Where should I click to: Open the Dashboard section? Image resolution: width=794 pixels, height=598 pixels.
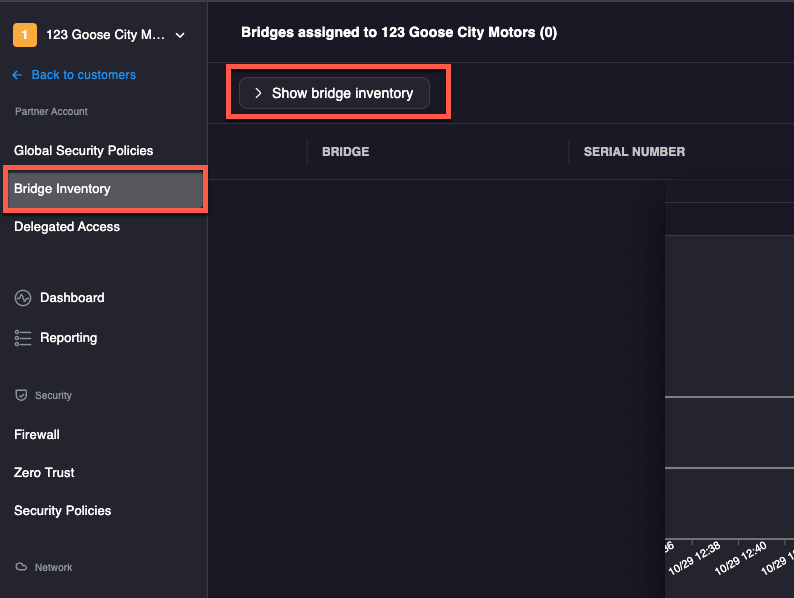pyautogui.click(x=72, y=298)
